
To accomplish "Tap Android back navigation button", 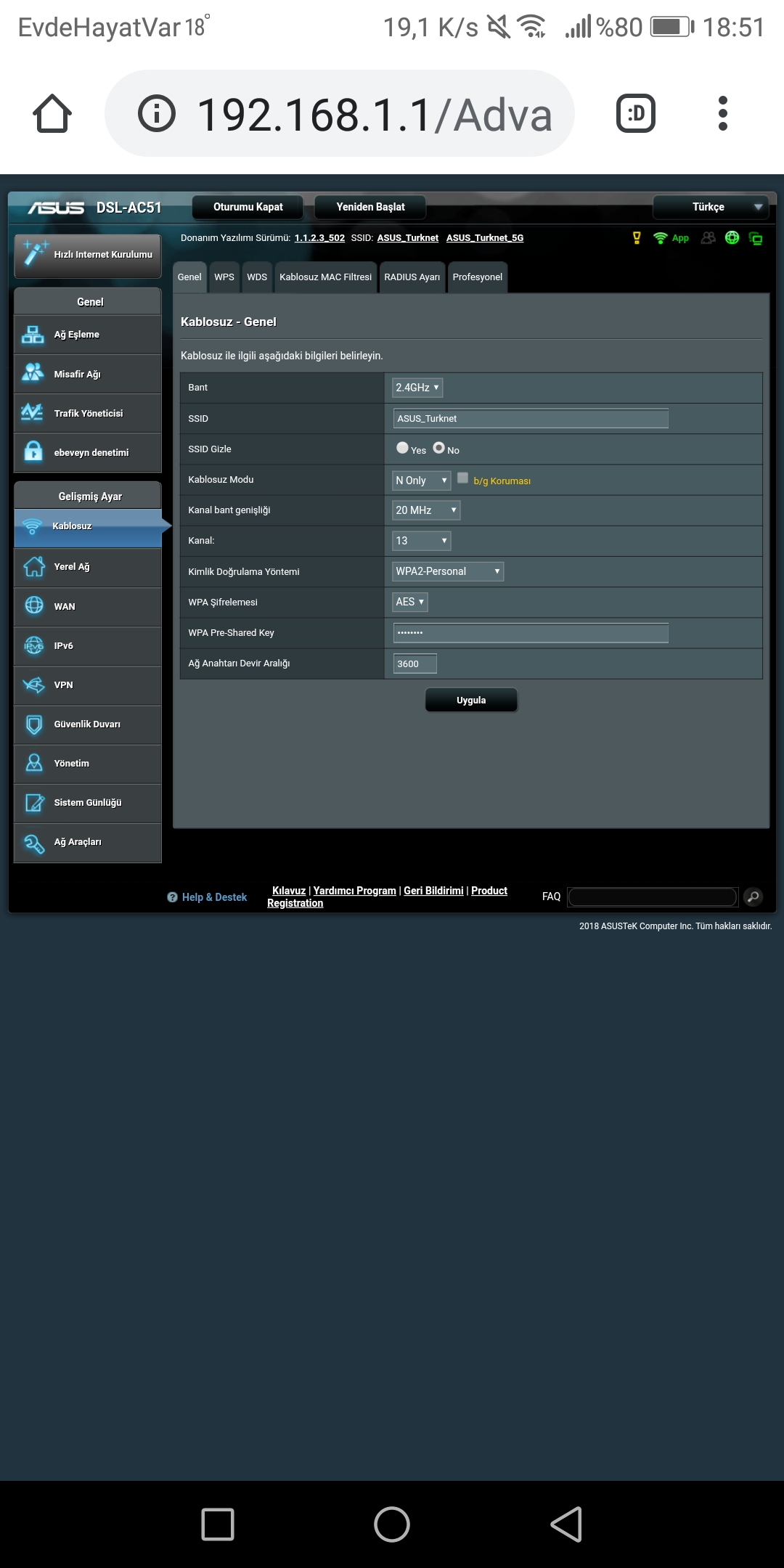I will (566, 1524).
